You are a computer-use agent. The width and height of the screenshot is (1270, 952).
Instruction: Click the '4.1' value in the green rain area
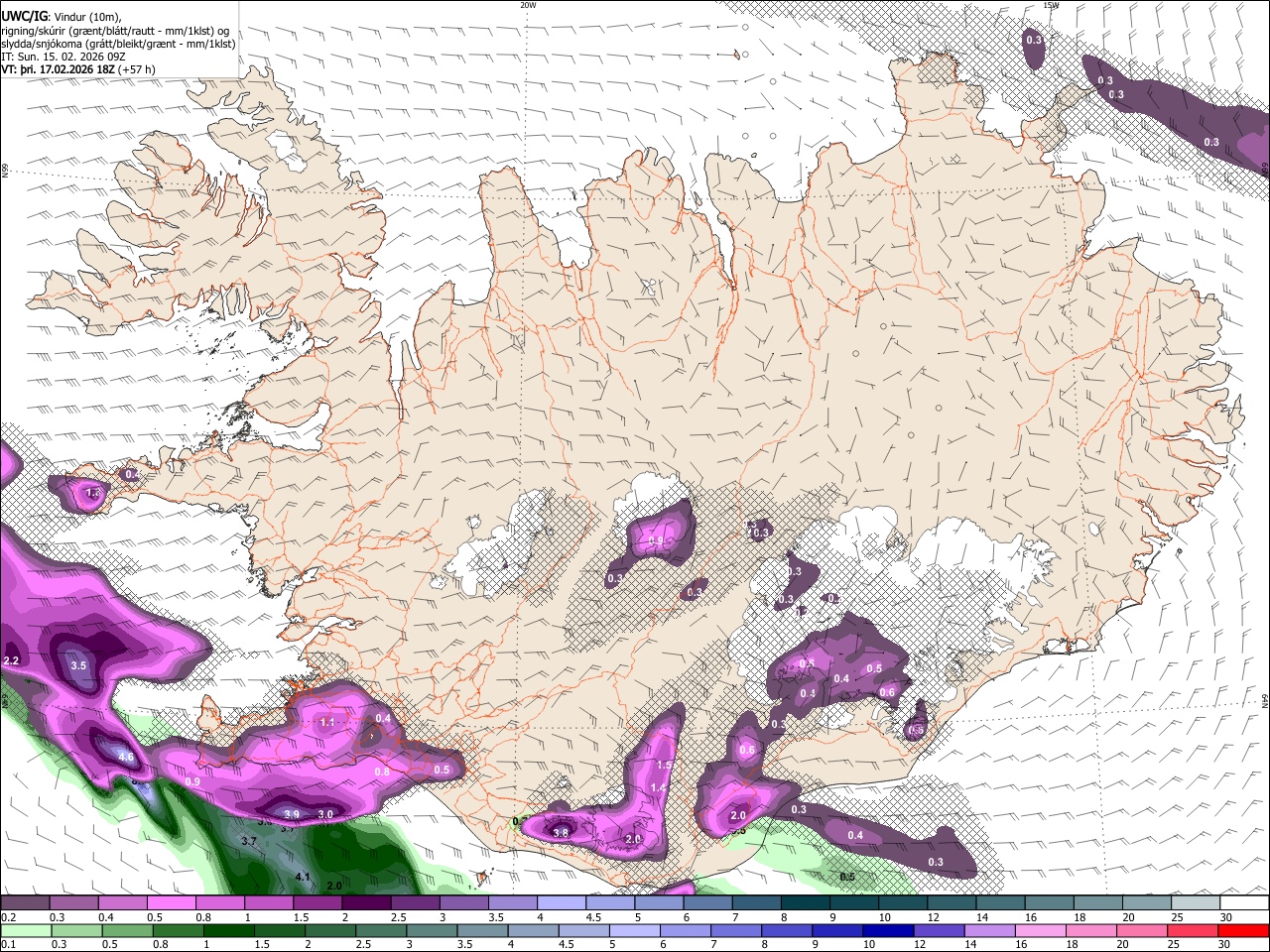pyautogui.click(x=304, y=877)
